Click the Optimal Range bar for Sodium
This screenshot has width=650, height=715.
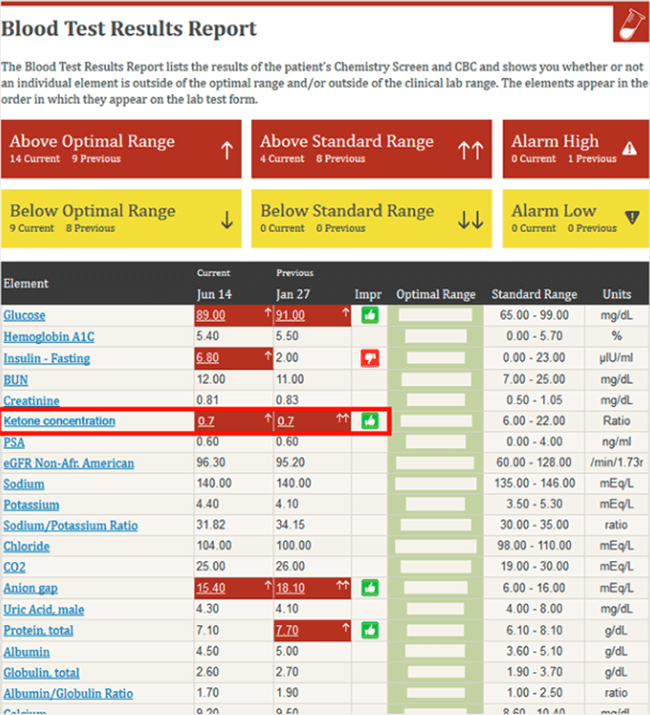pos(436,484)
